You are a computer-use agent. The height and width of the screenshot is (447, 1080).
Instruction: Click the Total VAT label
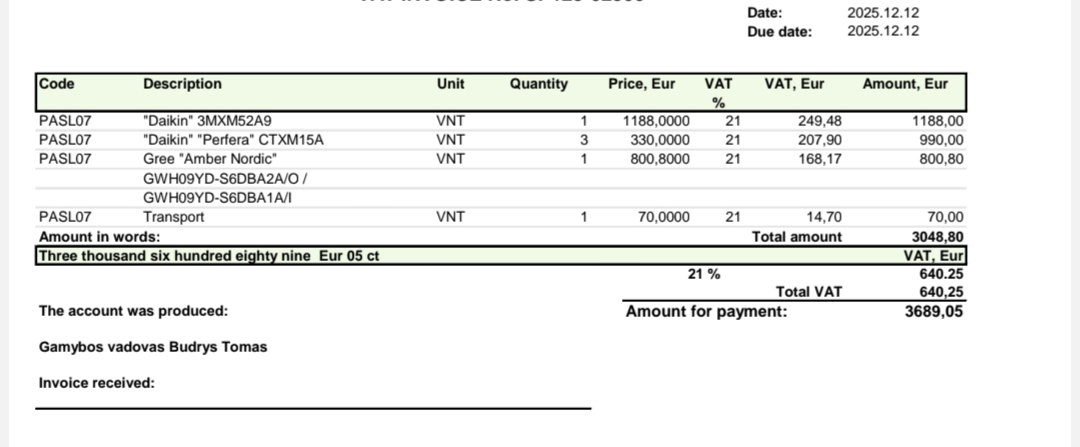click(x=809, y=292)
